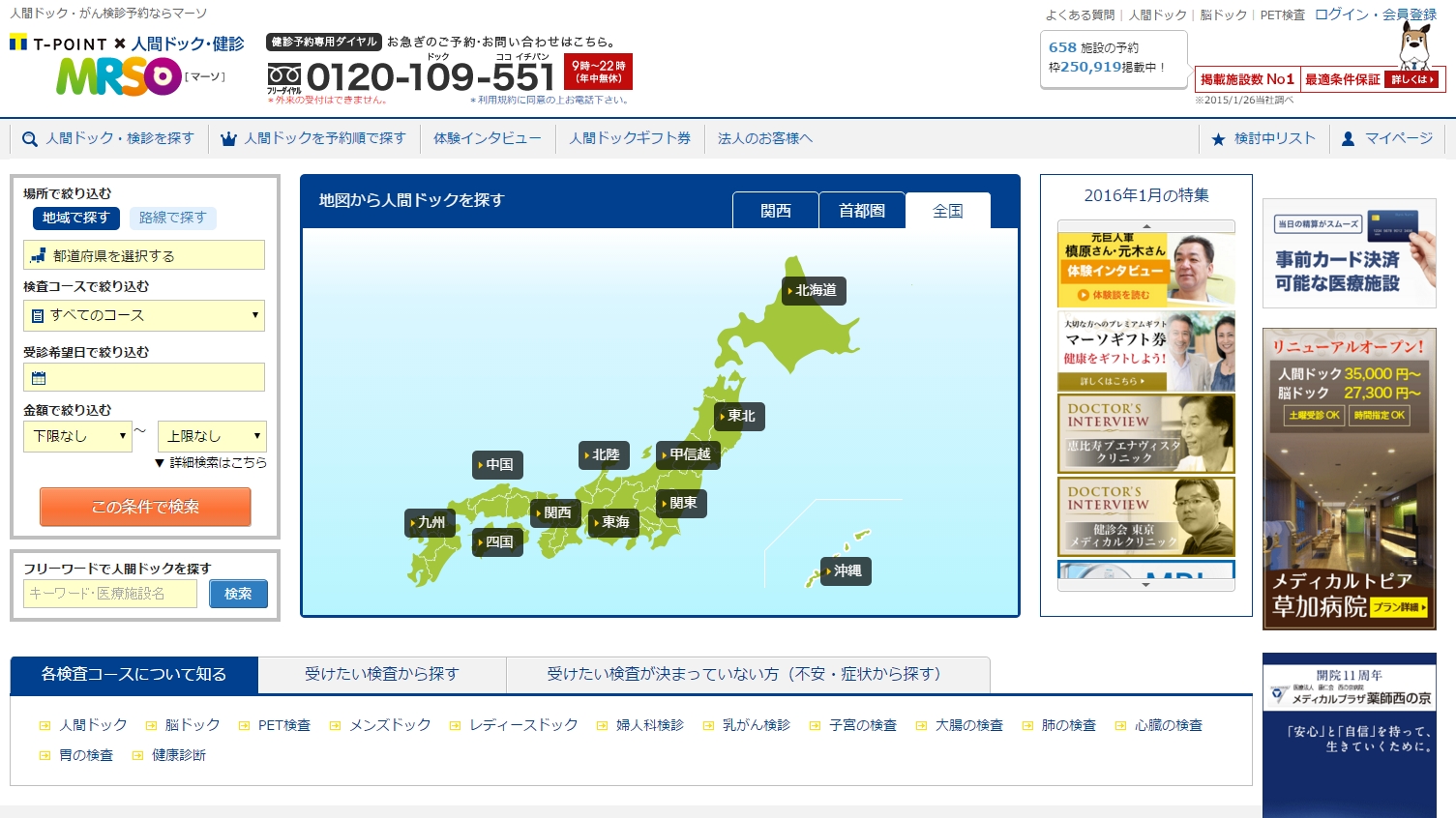1456x818 pixels.
Task: Select 北陸 region on the map
Action: pos(605,454)
